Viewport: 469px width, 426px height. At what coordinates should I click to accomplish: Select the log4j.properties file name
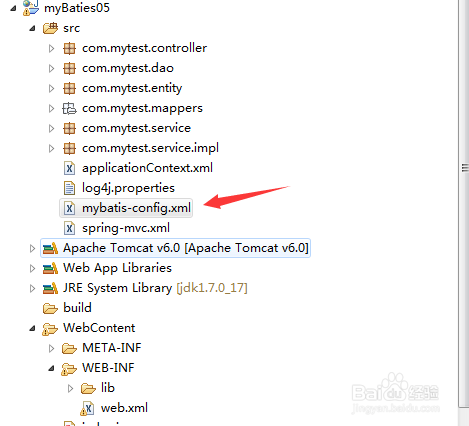pyautogui.click(x=128, y=188)
